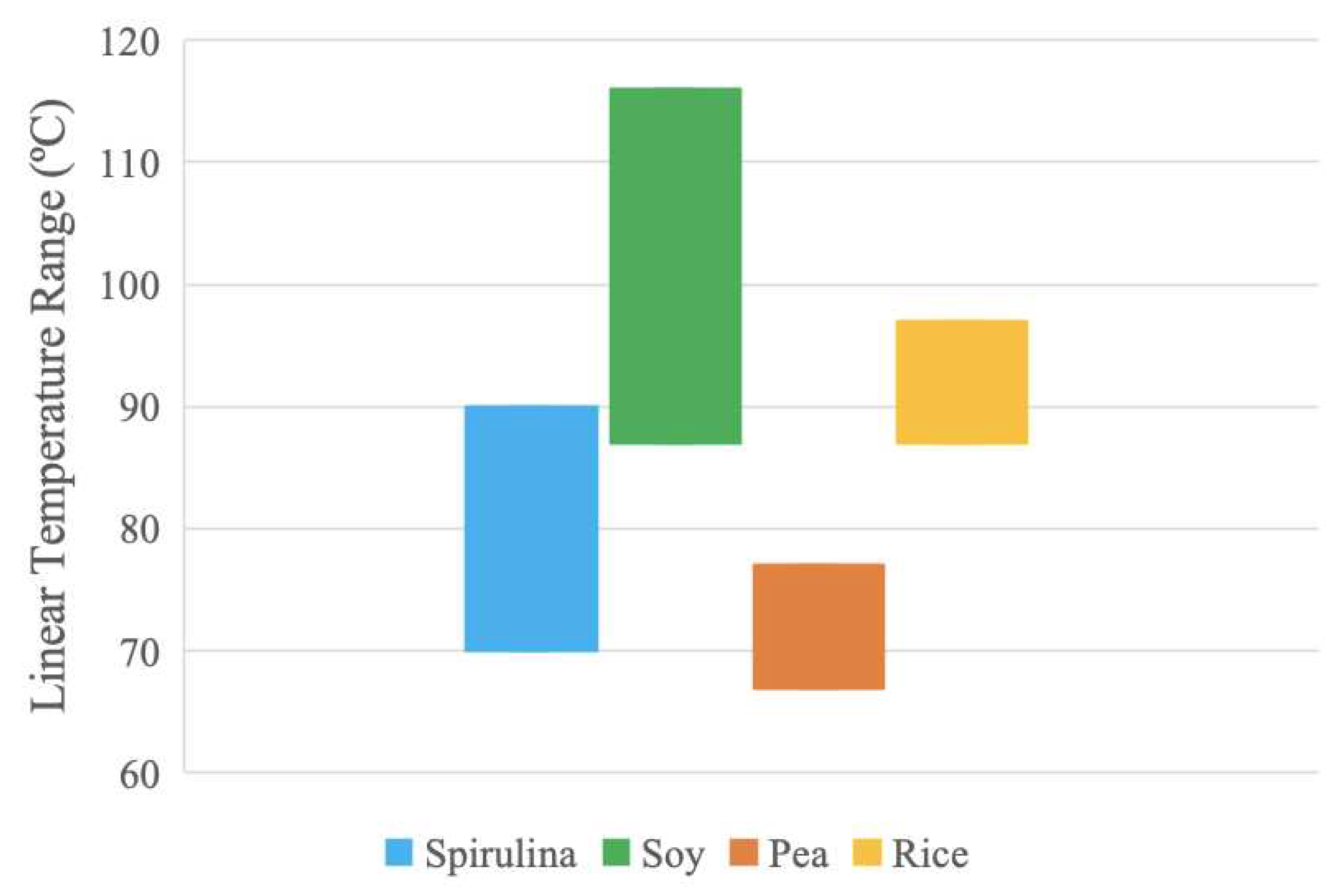Pick the yellow Rice legend swatch

pos(867,852)
